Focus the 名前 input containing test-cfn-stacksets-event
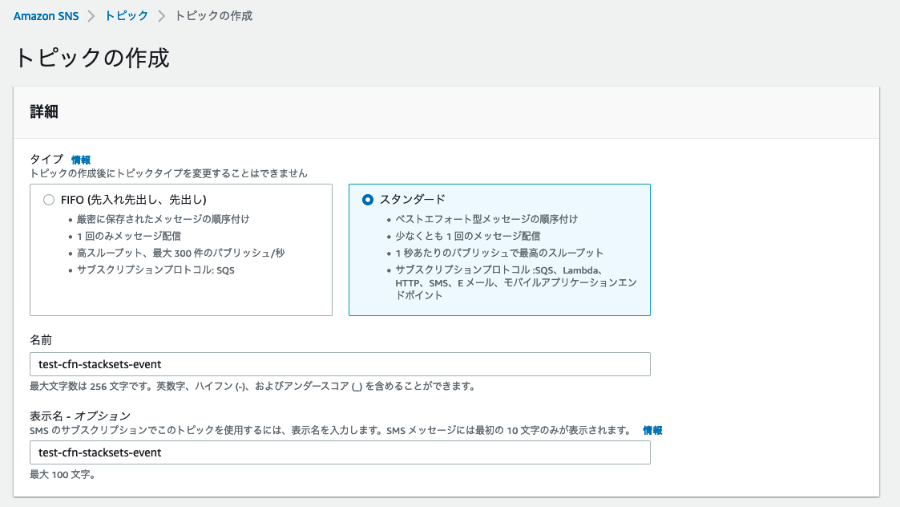 [340, 364]
